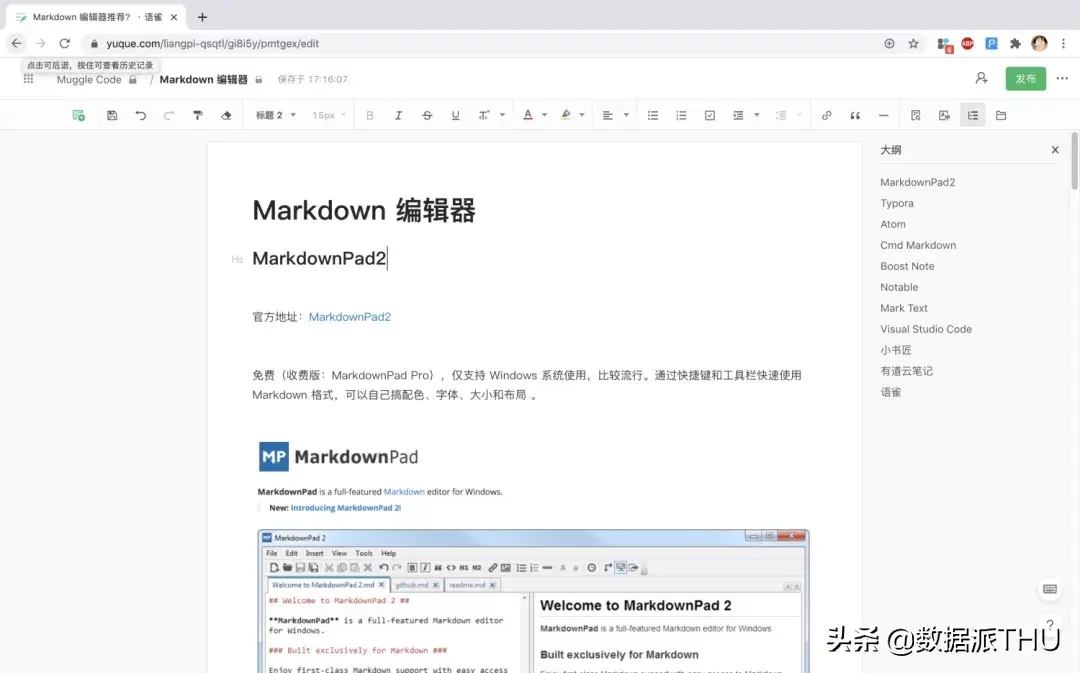Image resolution: width=1080 pixels, height=673 pixels.
Task: Clear formatting with the eraser icon
Action: click(x=226, y=115)
